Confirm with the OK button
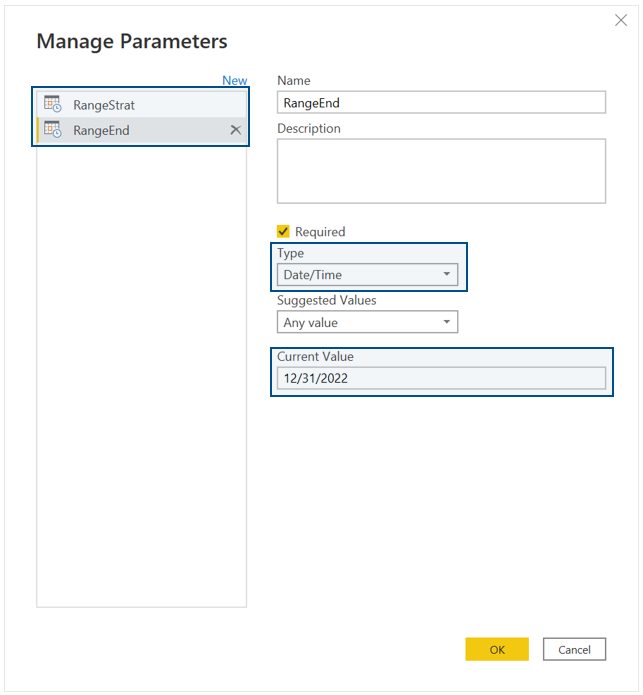This screenshot has height=695, width=643. 497,649
